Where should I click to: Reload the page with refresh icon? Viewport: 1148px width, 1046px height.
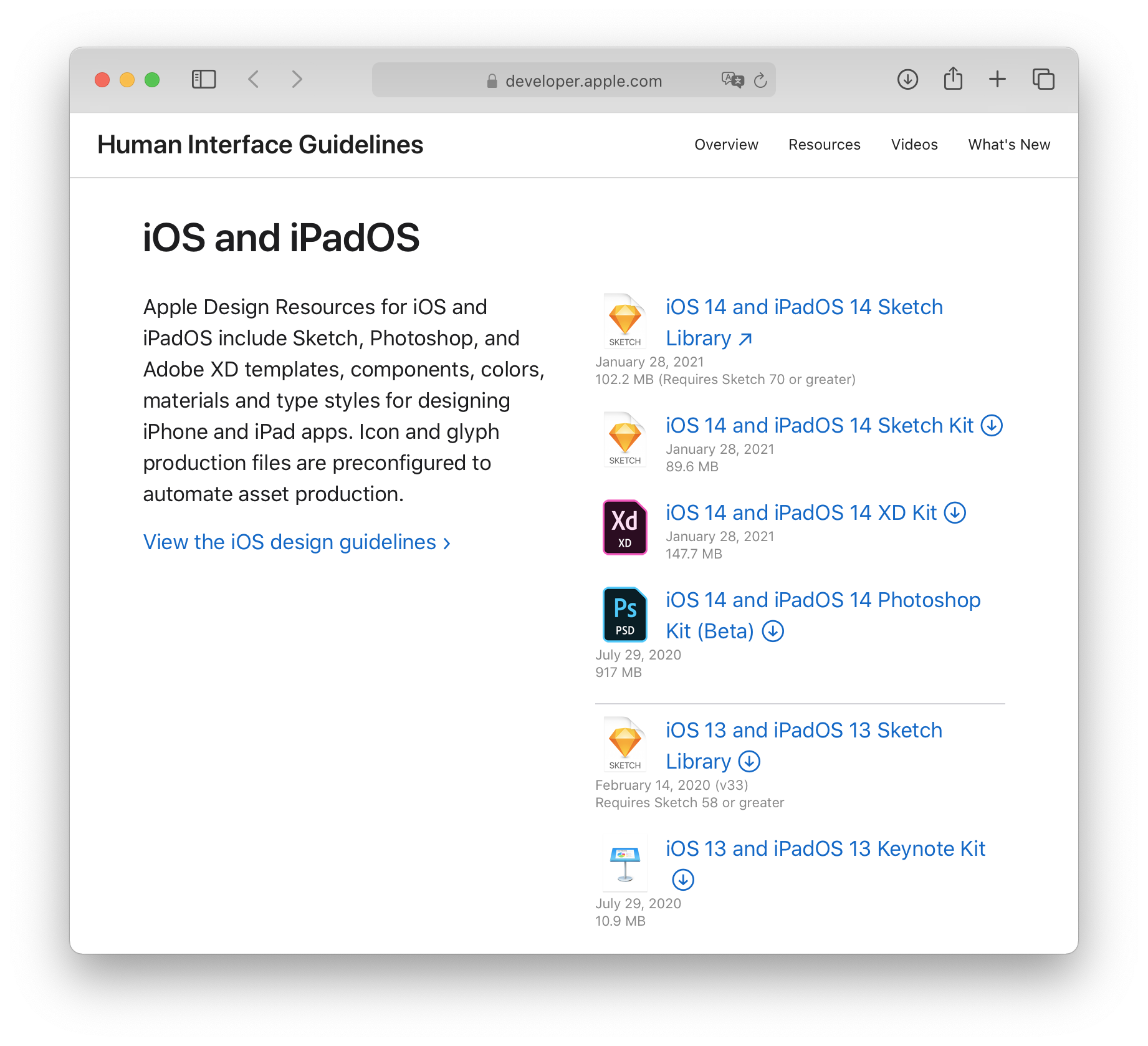[x=760, y=80]
